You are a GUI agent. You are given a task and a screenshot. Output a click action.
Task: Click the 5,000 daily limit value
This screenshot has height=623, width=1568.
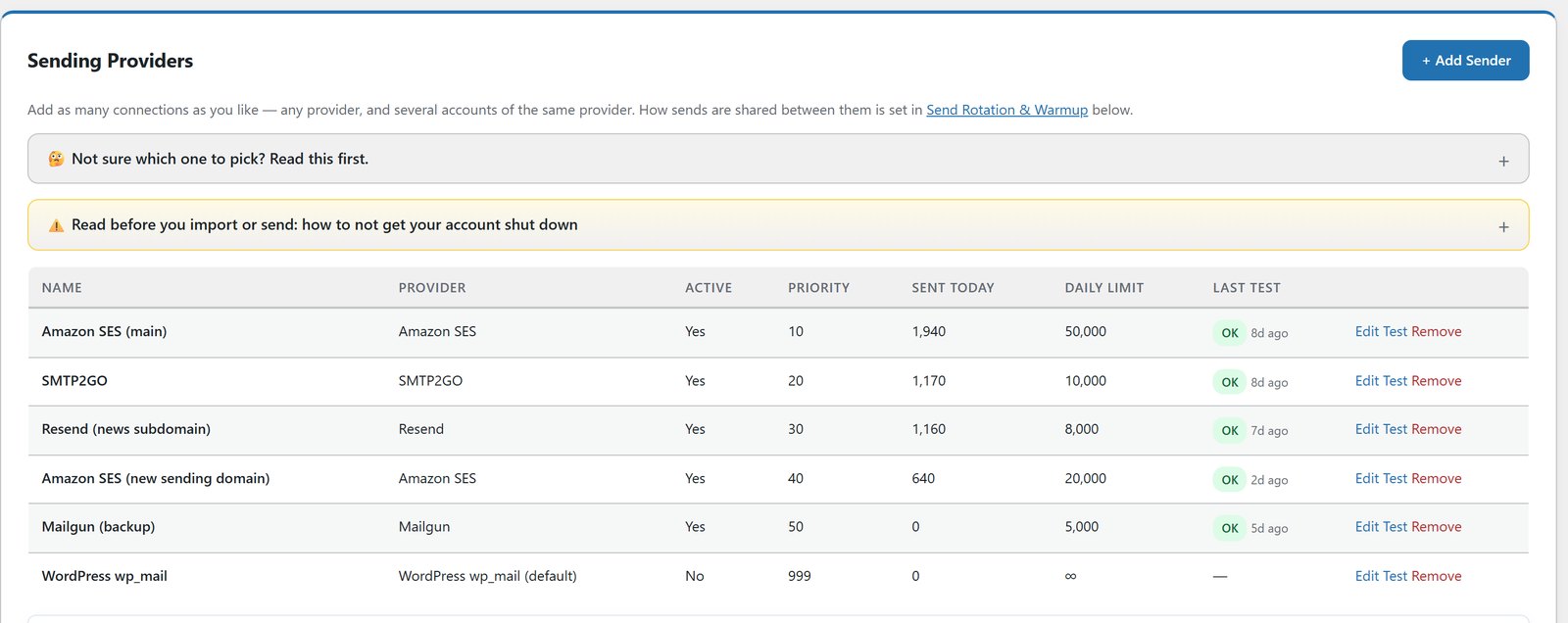point(1082,527)
